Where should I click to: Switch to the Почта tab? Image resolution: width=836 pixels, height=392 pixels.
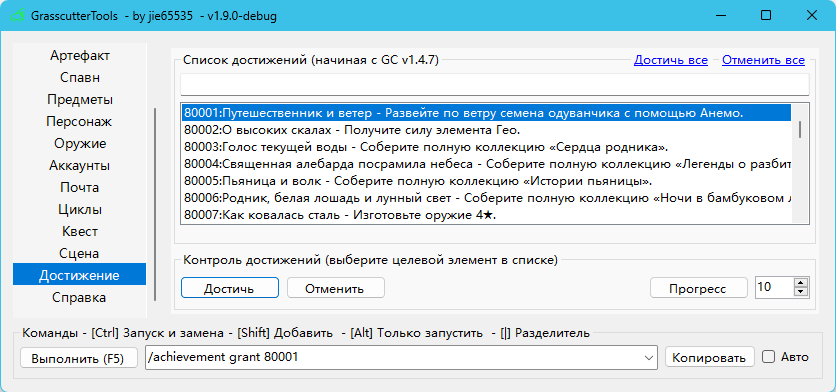(x=79, y=187)
